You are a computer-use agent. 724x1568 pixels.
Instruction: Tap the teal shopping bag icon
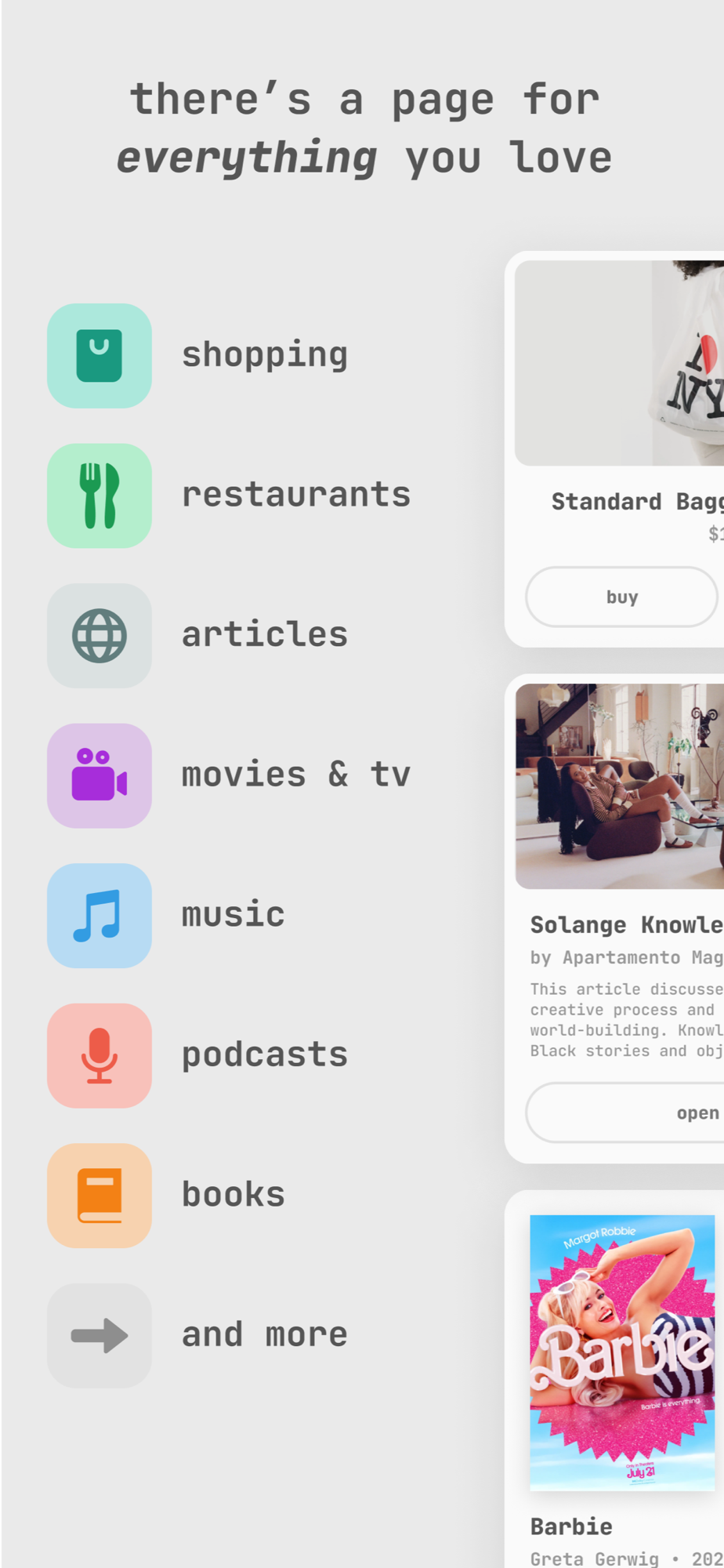coord(100,356)
